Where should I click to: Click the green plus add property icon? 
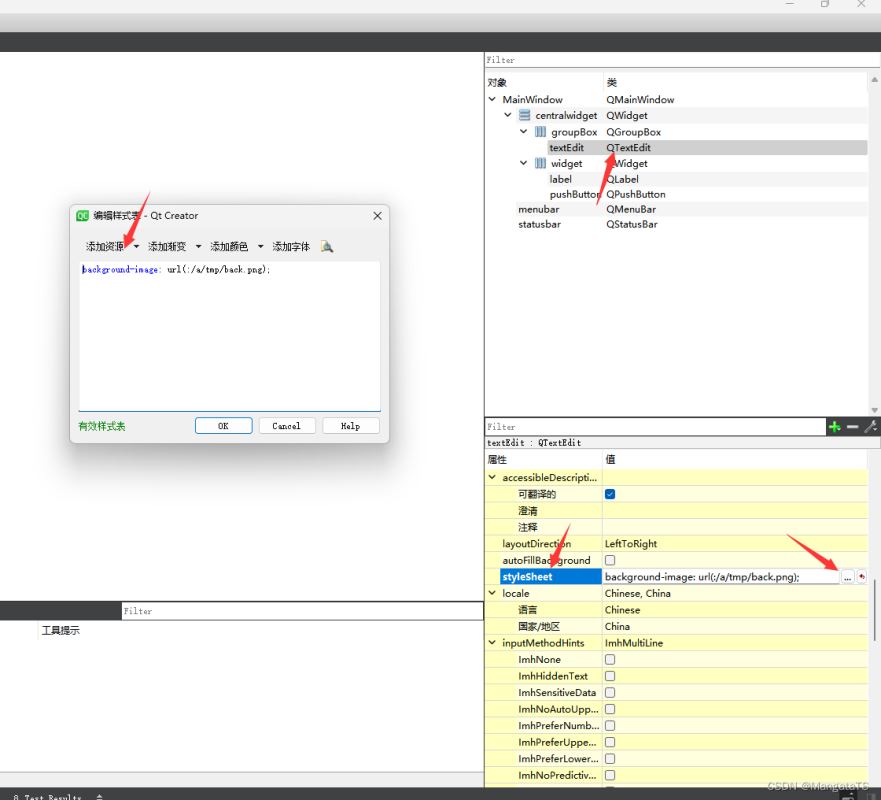click(x=834, y=427)
